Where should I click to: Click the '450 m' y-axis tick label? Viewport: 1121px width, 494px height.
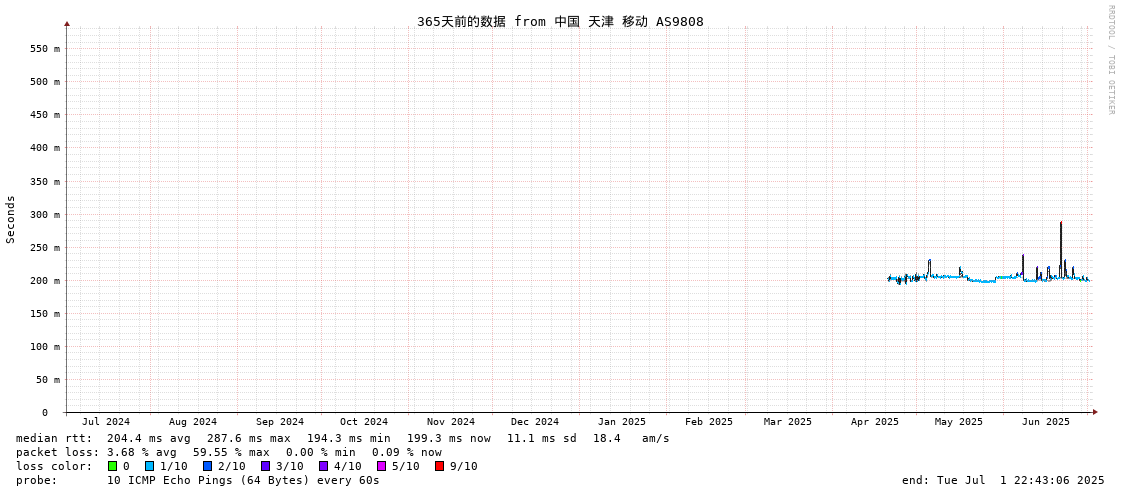(46, 114)
